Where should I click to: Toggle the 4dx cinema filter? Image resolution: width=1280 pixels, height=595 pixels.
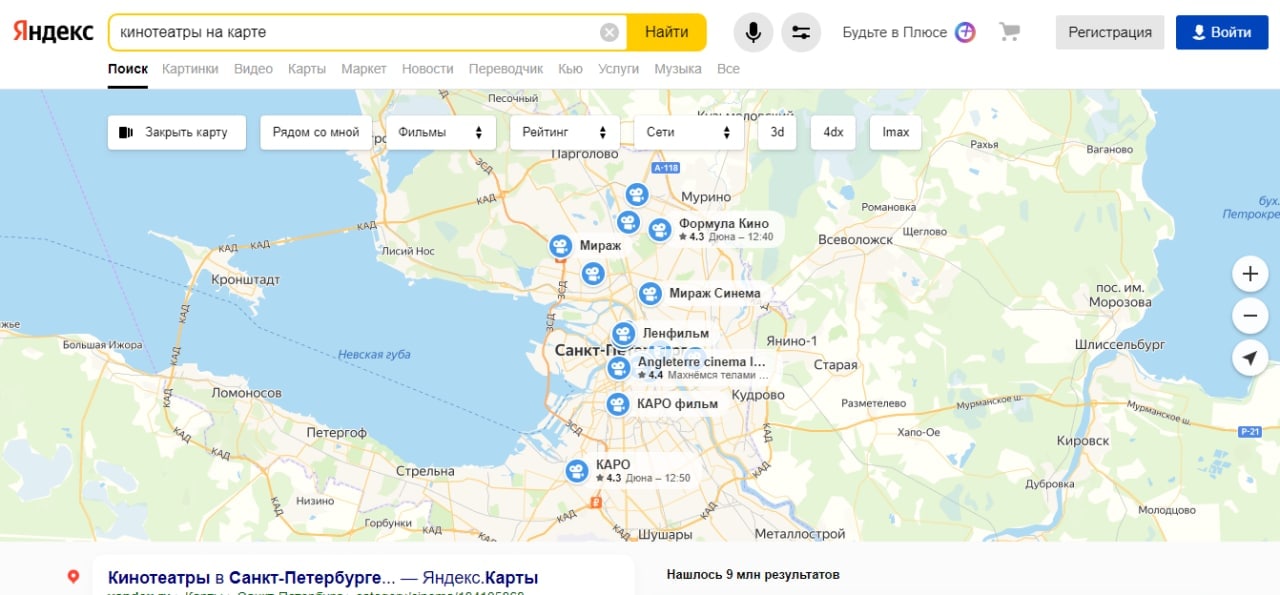833,132
